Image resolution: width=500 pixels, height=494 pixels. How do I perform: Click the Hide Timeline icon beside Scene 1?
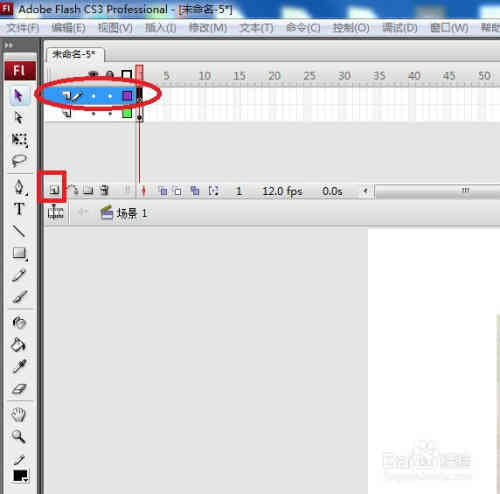click(x=55, y=213)
